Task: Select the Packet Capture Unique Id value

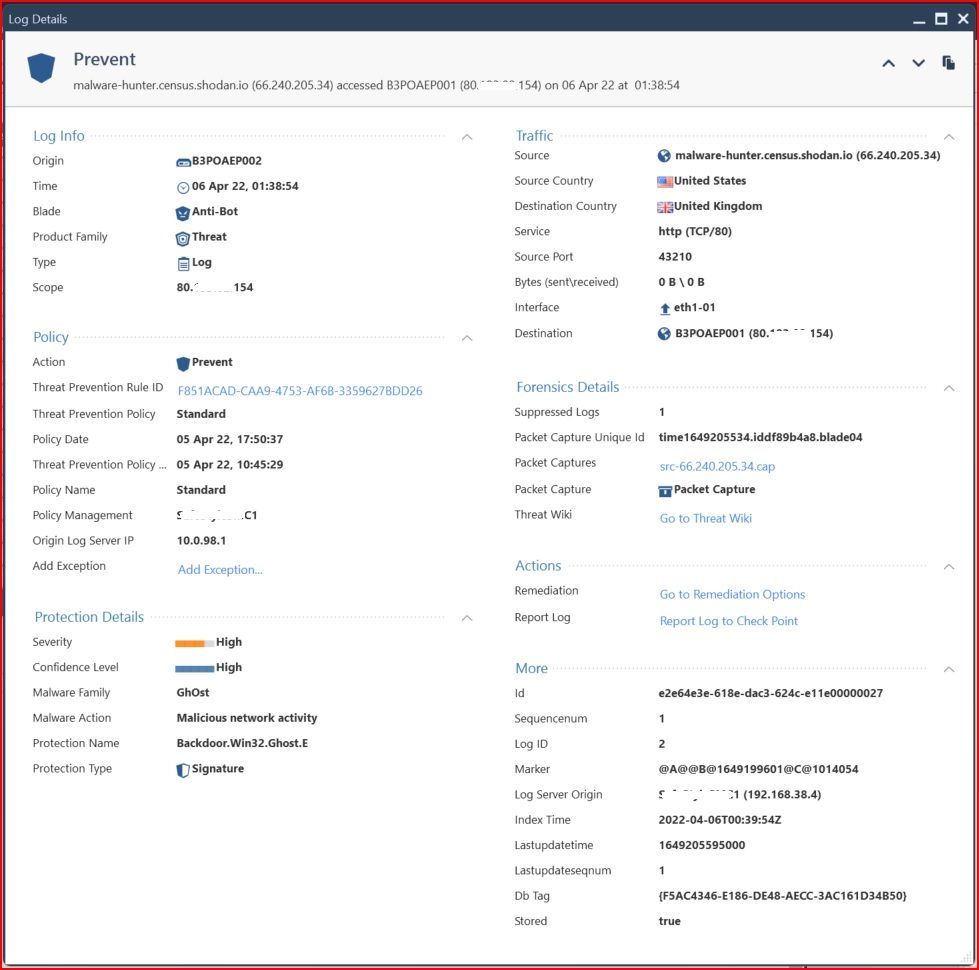Action: [x=760, y=438]
